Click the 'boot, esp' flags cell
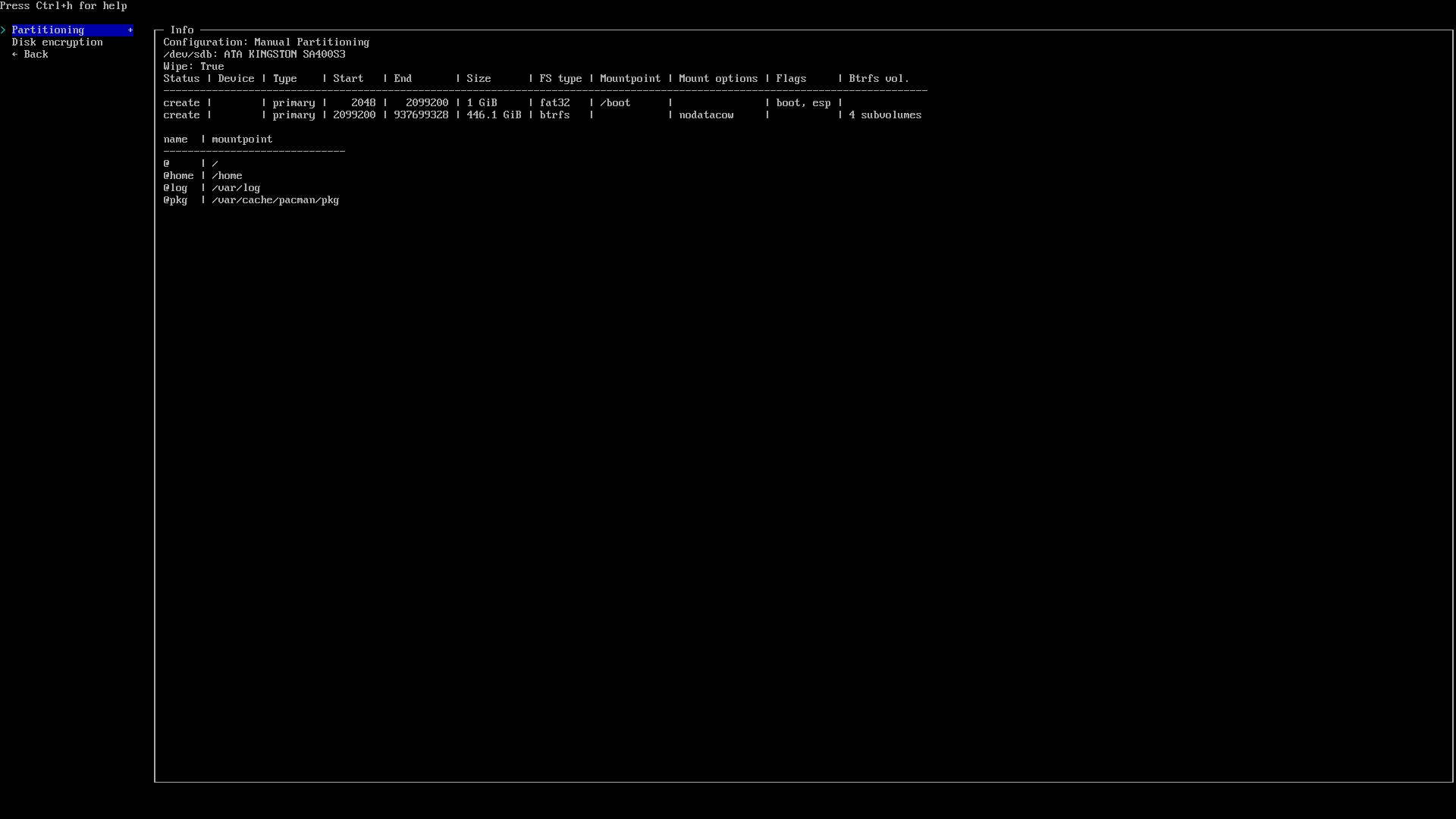 click(x=803, y=103)
